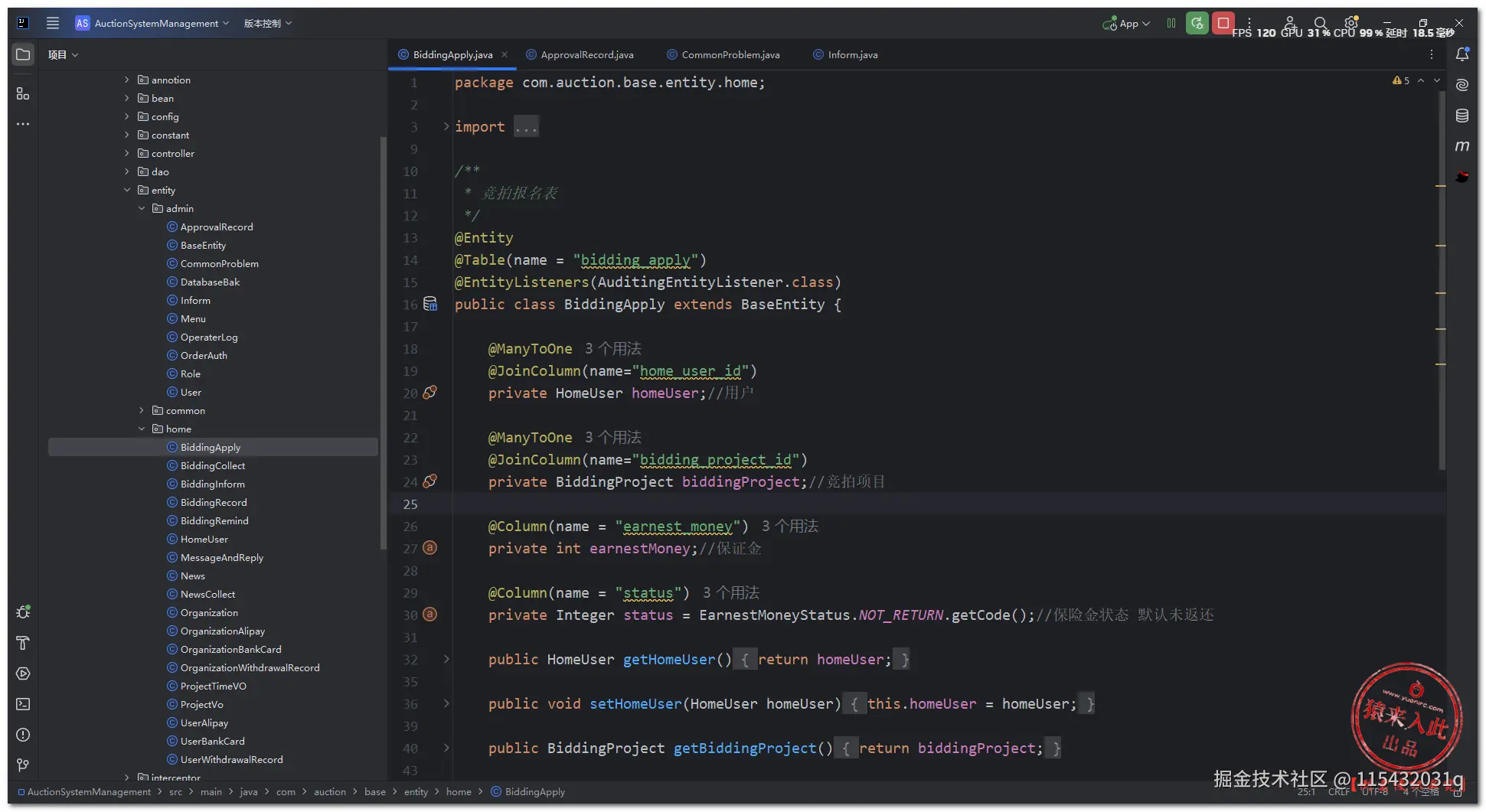1486x812 pixels.
Task: Show more tool windows via the ellipsis
Action: point(23,124)
